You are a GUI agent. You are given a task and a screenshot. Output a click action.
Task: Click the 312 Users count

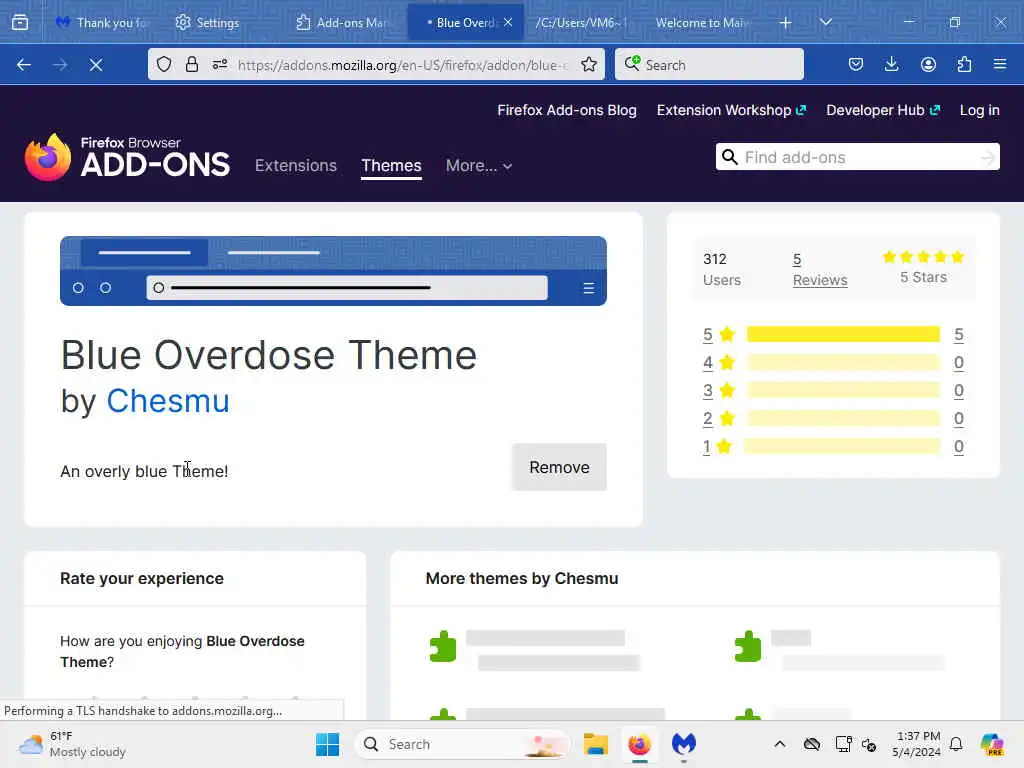722,269
